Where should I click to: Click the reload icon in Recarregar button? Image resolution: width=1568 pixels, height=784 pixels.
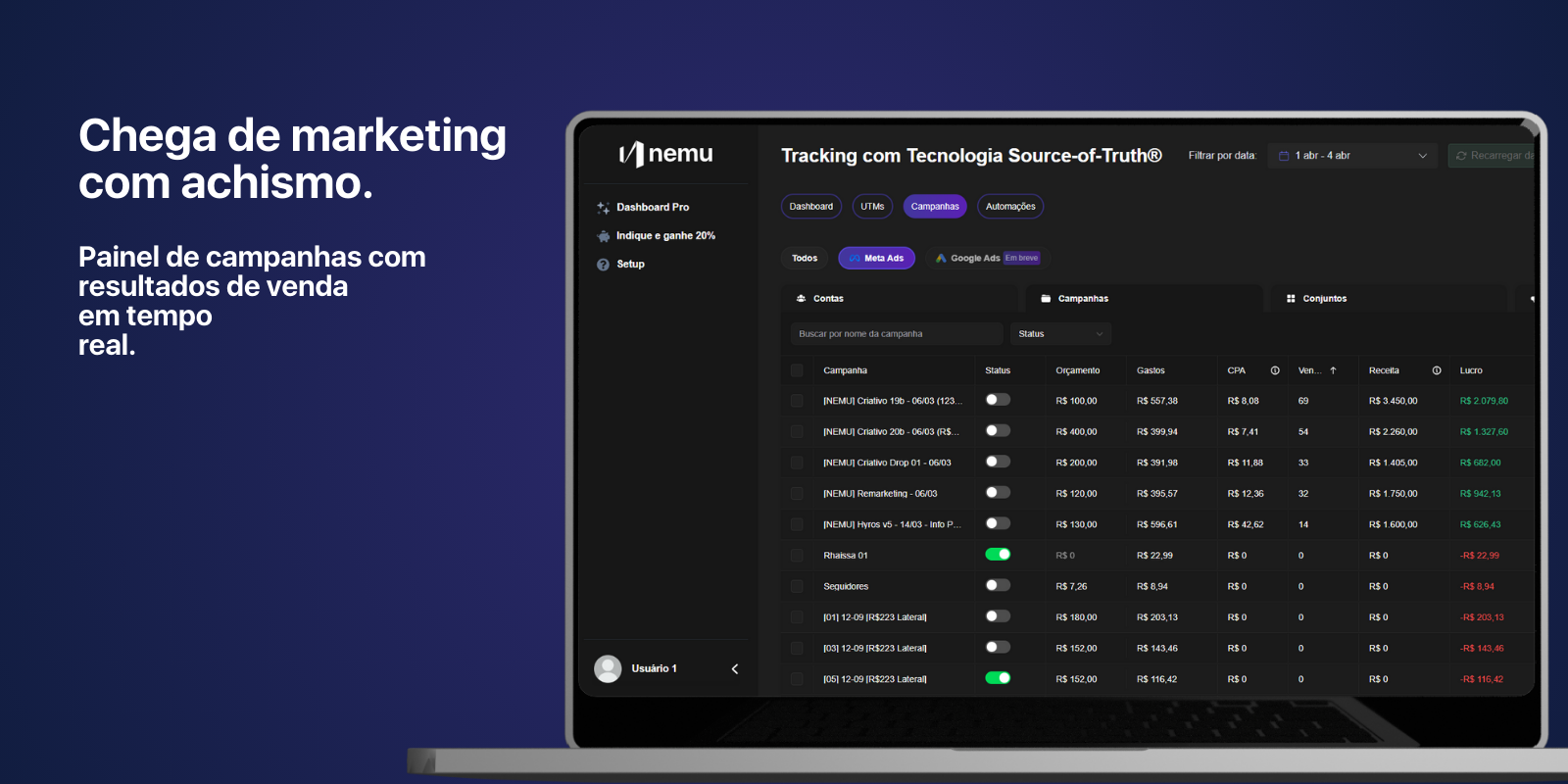pos(1461,156)
